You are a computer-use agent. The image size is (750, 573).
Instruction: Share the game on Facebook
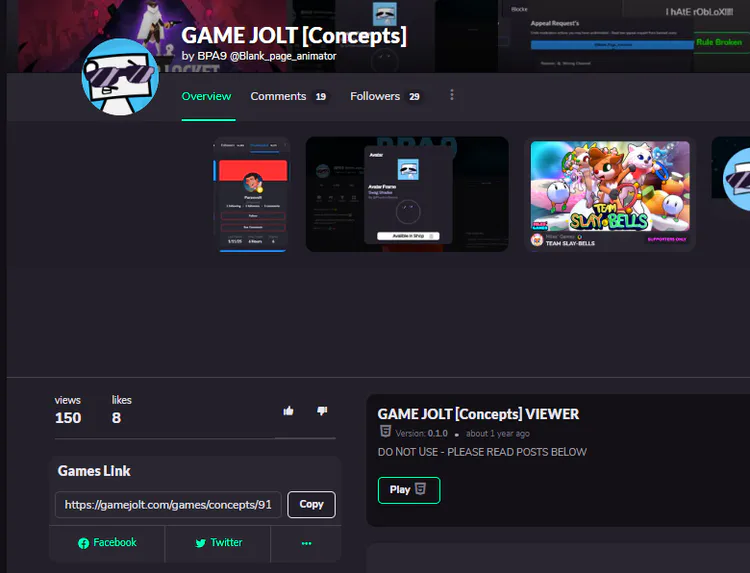pos(107,543)
